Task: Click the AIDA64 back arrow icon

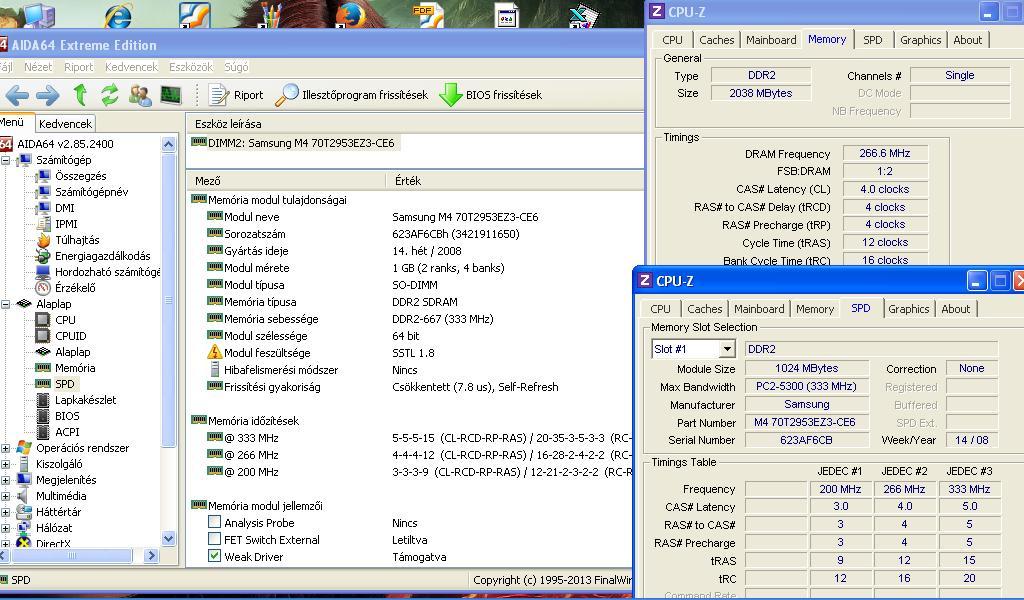Action: [16, 95]
